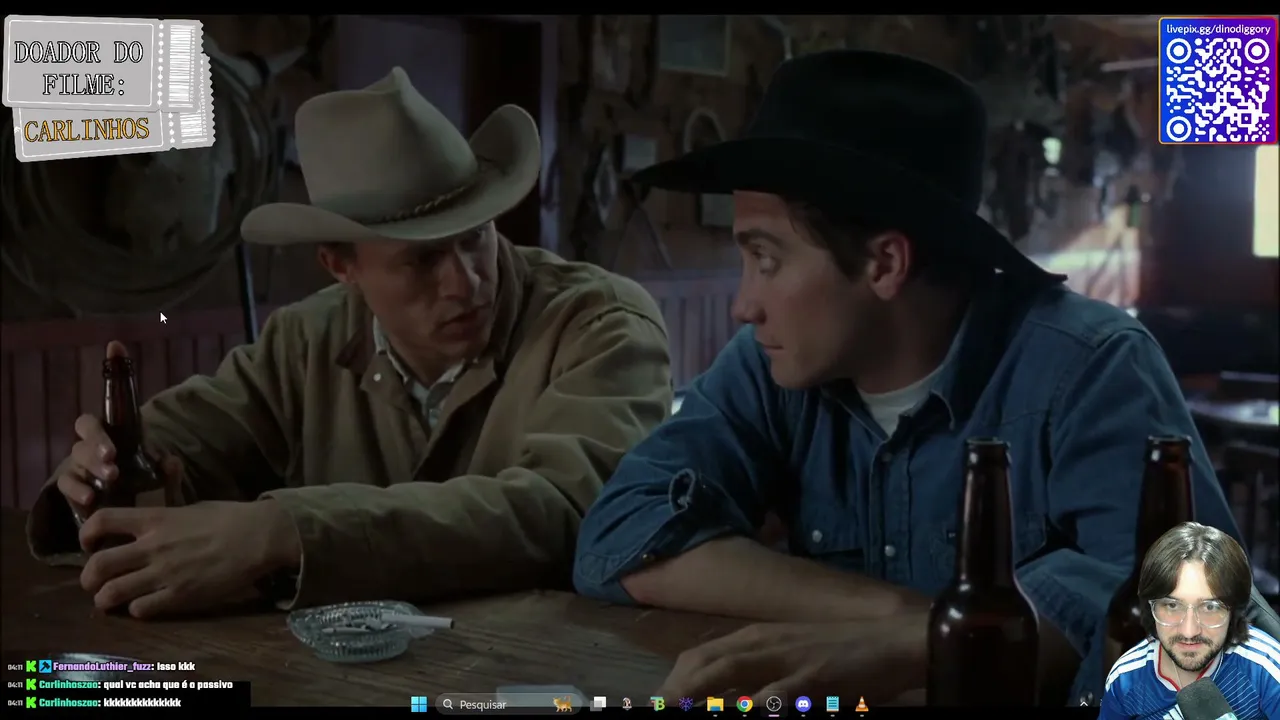Switch to OBS Studio on the taskbar

pyautogui.click(x=773, y=704)
